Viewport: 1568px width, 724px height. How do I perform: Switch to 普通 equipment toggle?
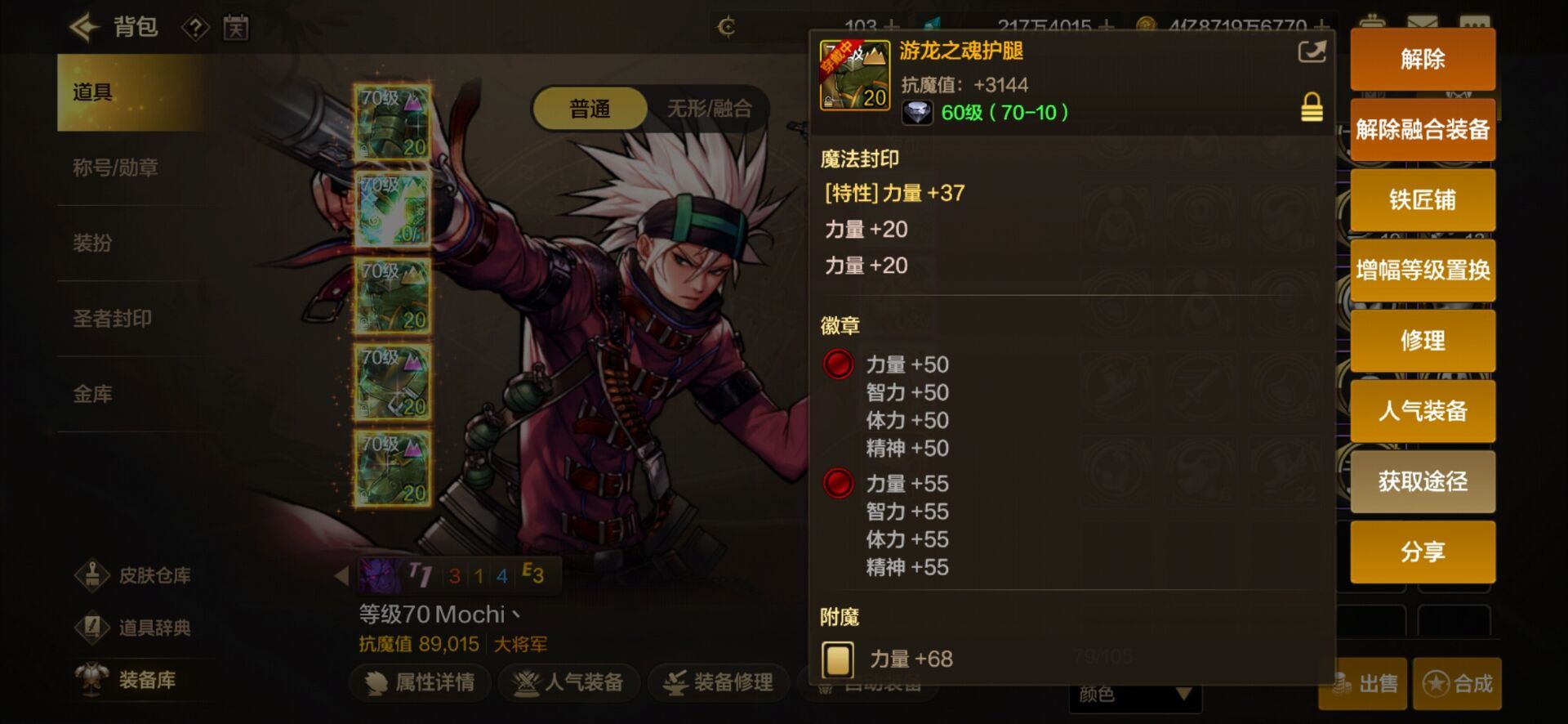coord(590,109)
